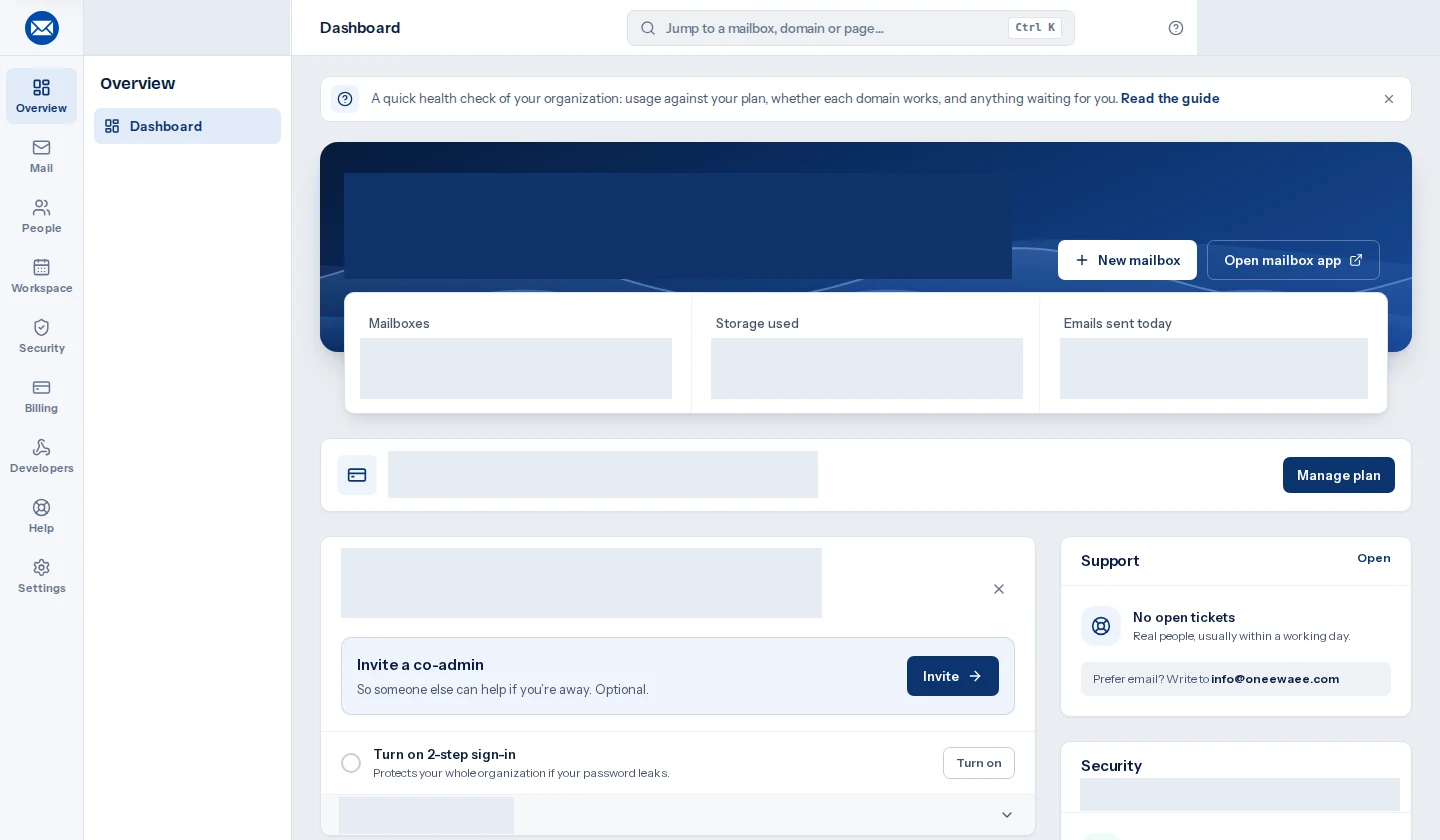Open Settings gear in sidebar

coord(41,576)
